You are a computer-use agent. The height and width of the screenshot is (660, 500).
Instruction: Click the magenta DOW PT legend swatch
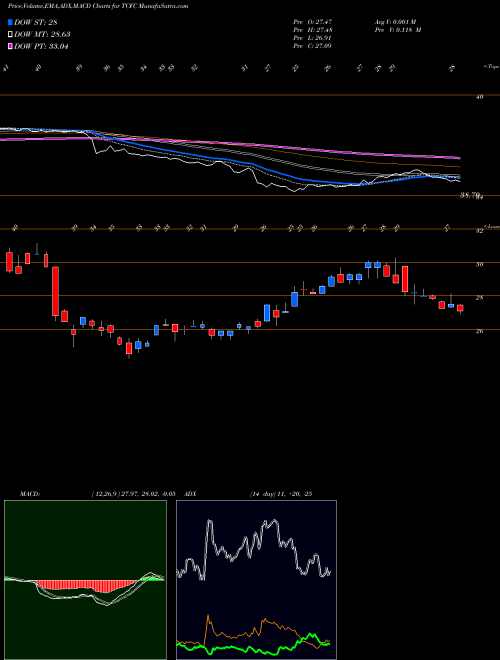point(10,46)
